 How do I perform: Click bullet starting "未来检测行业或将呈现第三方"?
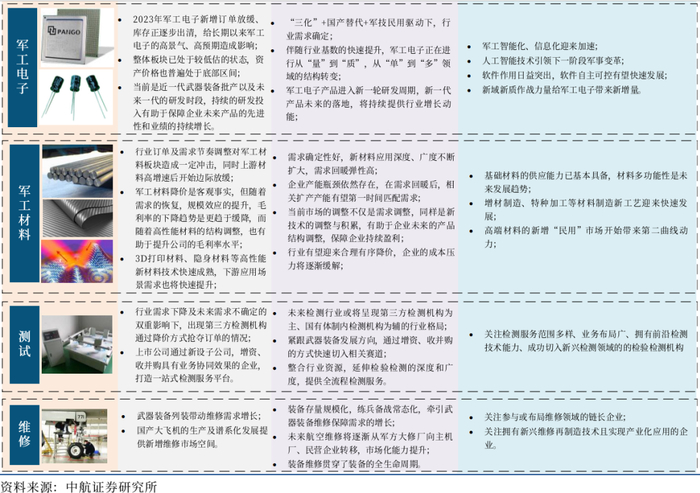click(371, 319)
